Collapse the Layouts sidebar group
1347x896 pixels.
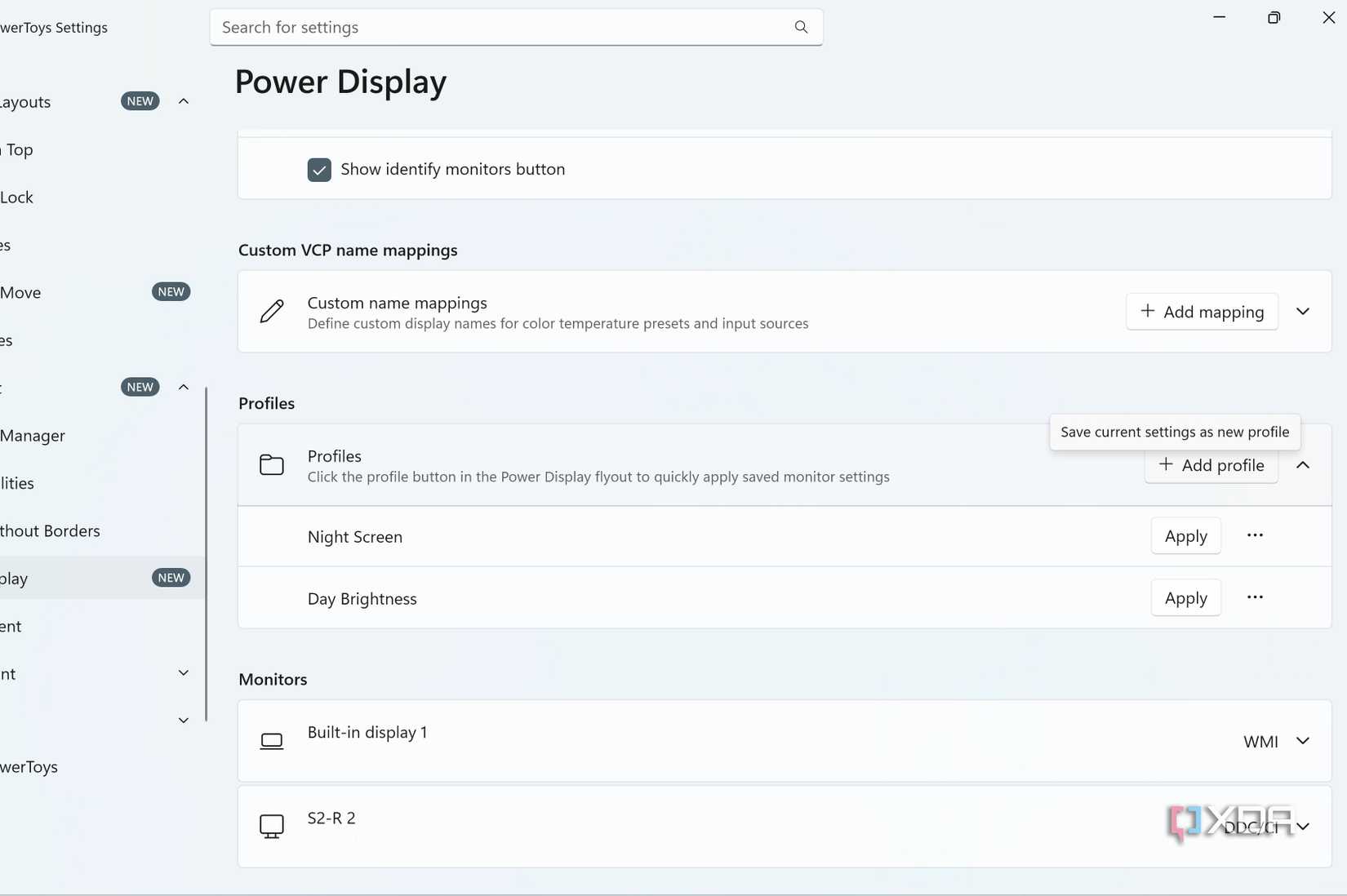(184, 101)
